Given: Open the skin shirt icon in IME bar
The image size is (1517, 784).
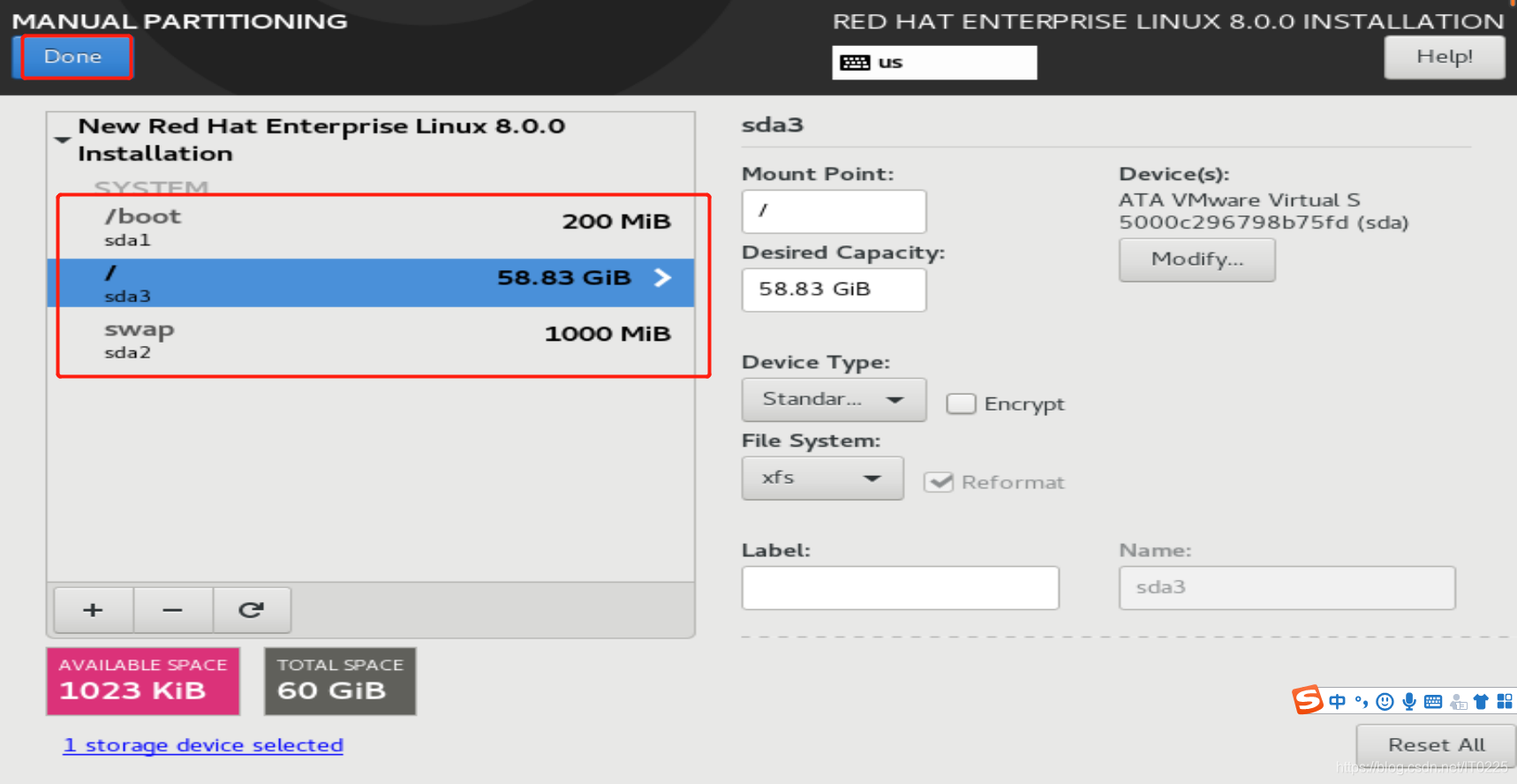Looking at the screenshot, I should coord(1481,702).
